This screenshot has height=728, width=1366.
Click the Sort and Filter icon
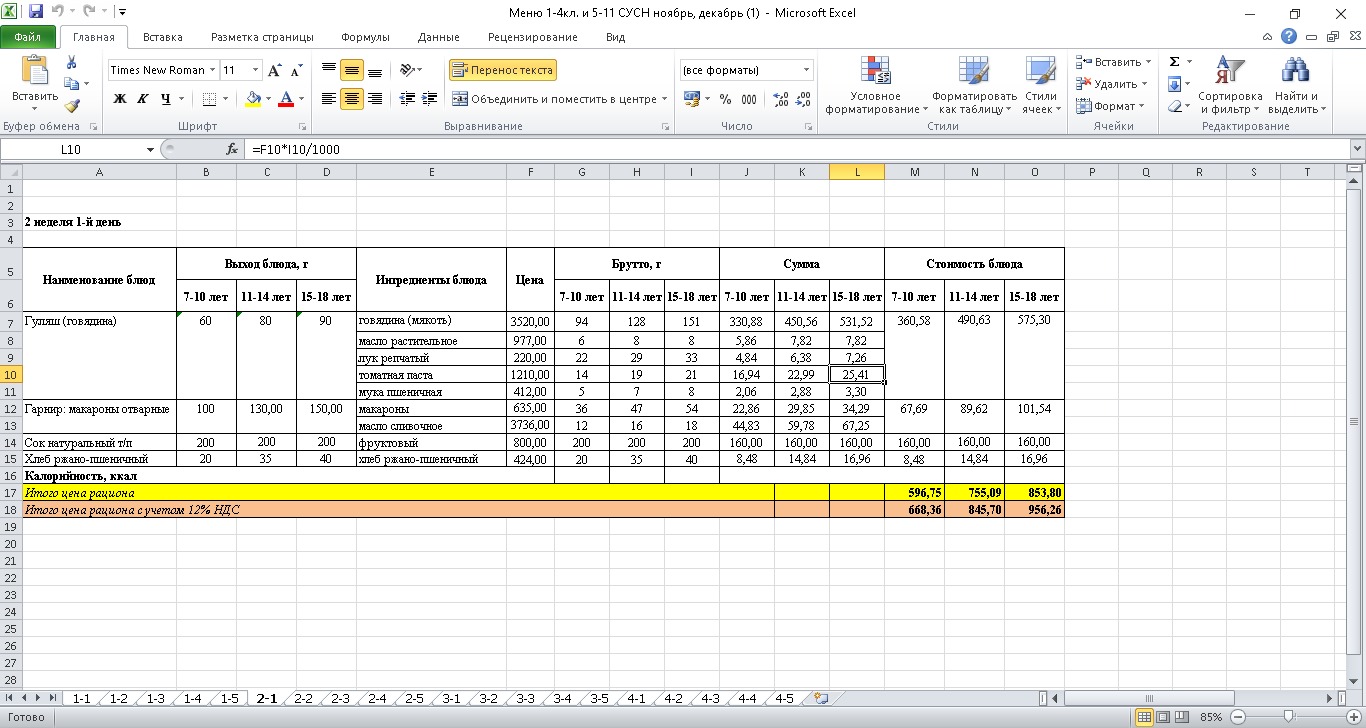coord(1231,72)
